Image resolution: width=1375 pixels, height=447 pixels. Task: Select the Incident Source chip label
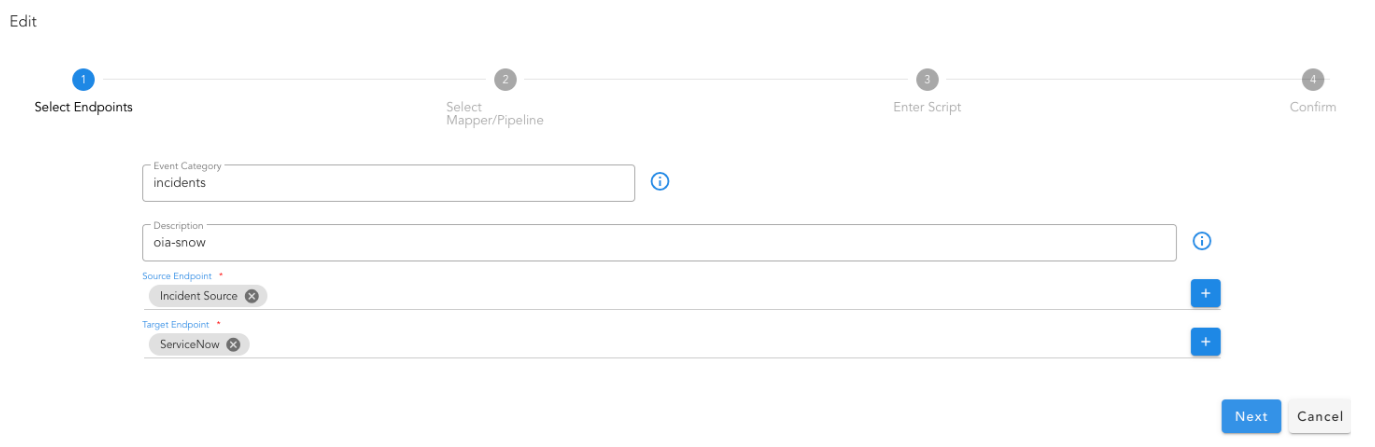(198, 296)
